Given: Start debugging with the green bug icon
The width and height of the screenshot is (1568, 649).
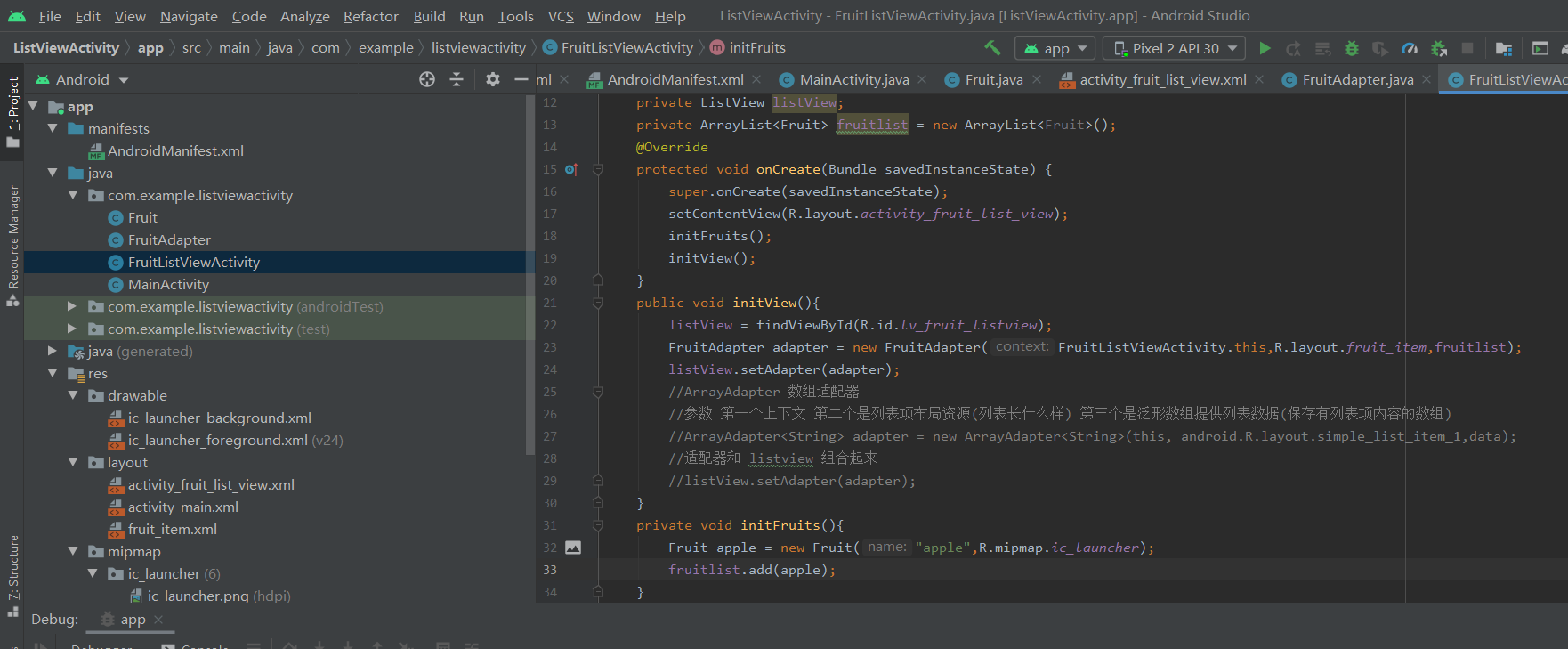Looking at the screenshot, I should pyautogui.click(x=1352, y=48).
